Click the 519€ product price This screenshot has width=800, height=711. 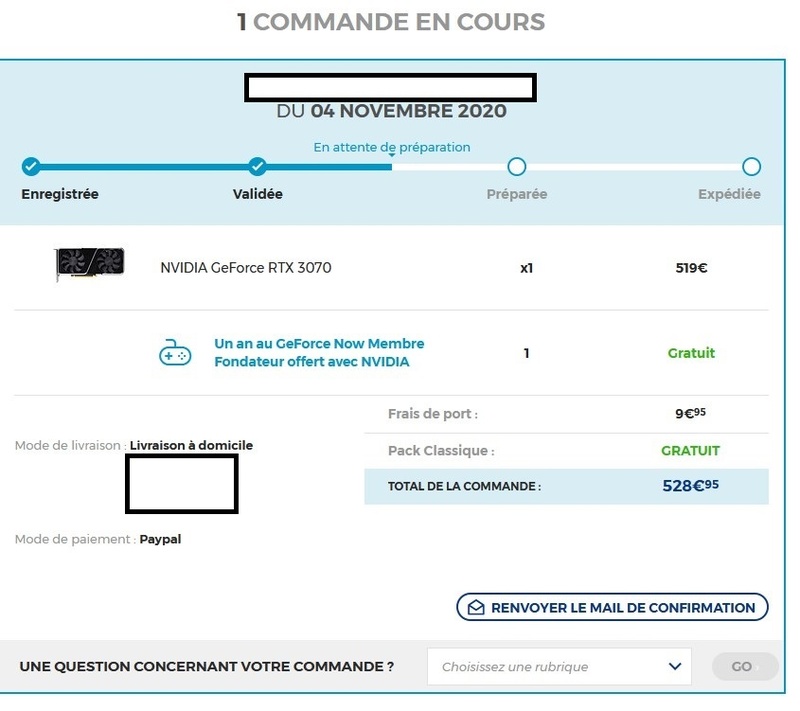pos(691,268)
